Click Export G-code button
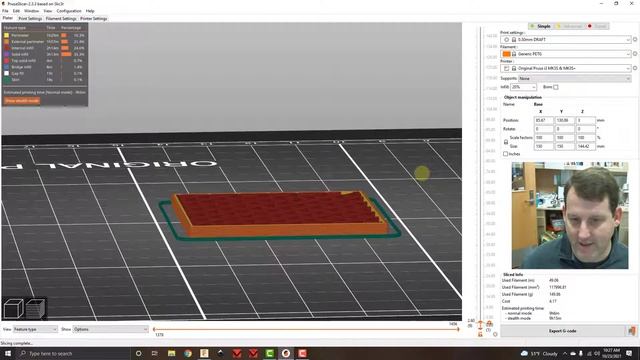Image resolution: width=640 pixels, height=360 pixels. point(563,331)
